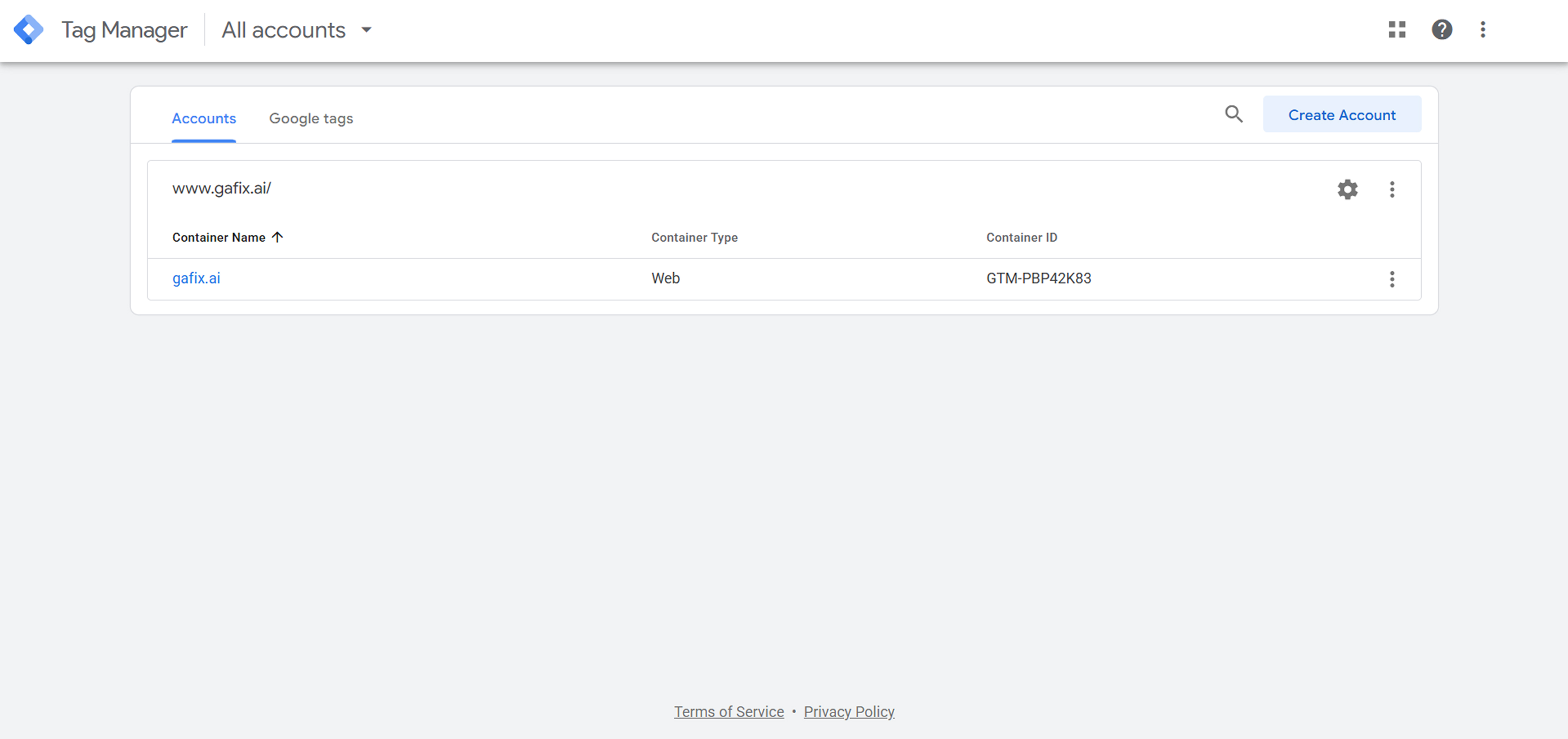
Task: Open the top bar three-dot menu
Action: click(x=1483, y=30)
